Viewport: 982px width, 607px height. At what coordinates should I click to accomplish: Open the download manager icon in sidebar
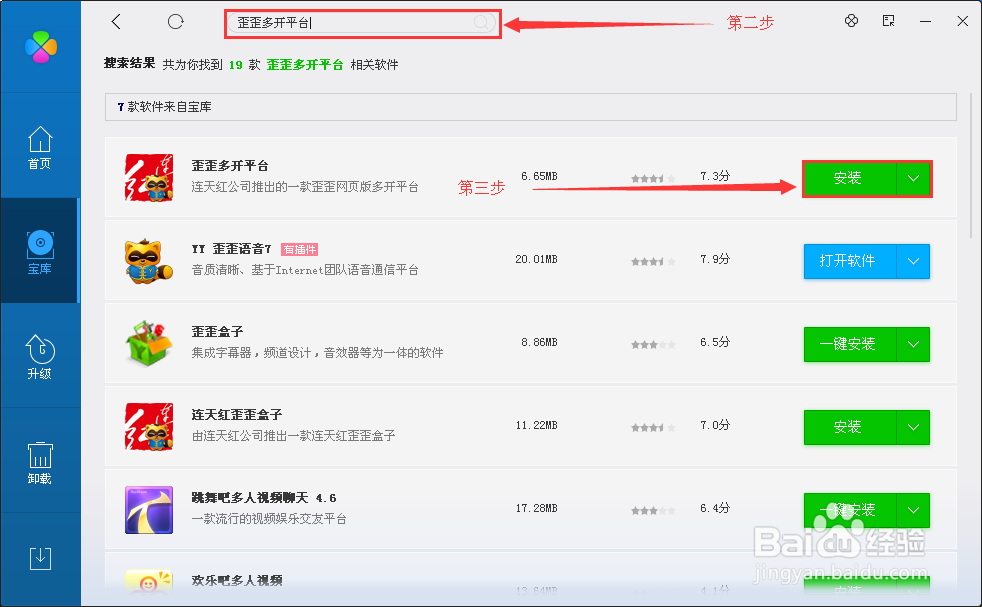(40, 558)
